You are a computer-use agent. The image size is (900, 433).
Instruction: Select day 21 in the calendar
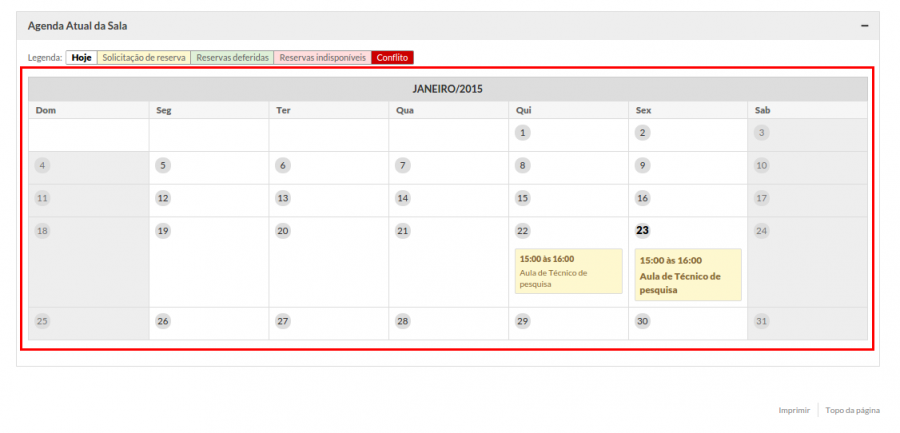pyautogui.click(x=403, y=231)
